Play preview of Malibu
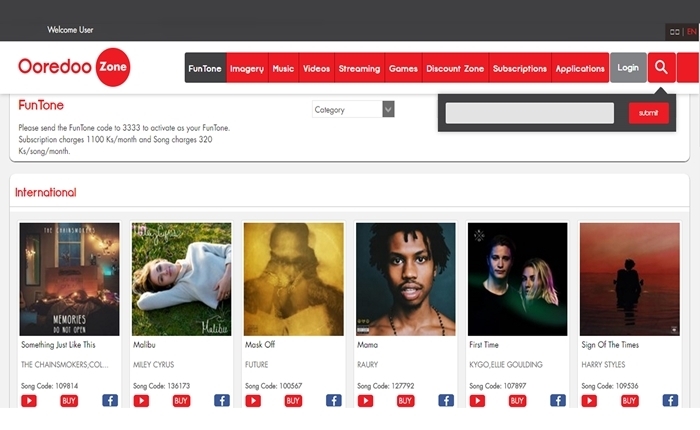The height and width of the screenshot is (430, 700). pyautogui.click(x=141, y=401)
